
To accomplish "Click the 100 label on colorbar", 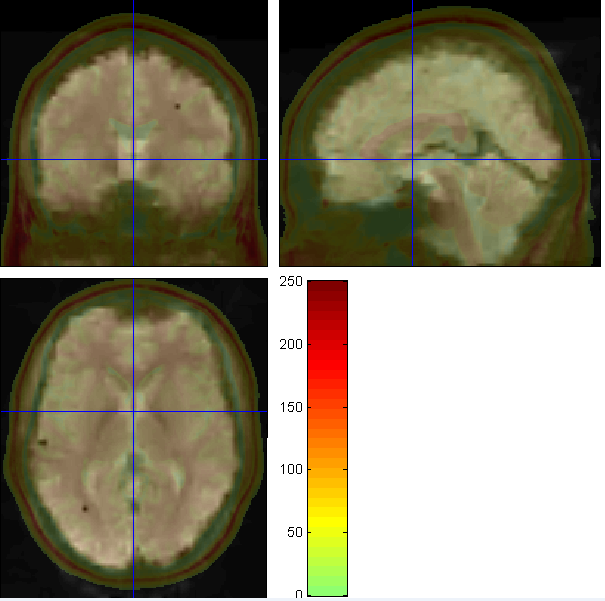I will [x=291, y=470].
